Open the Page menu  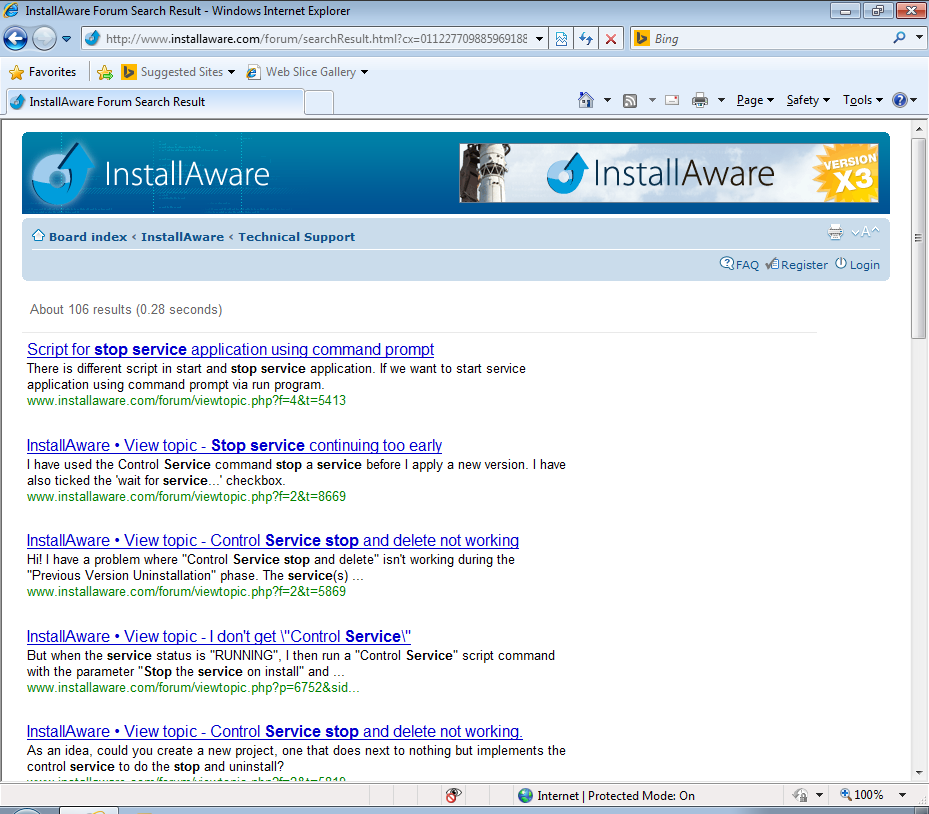755,100
